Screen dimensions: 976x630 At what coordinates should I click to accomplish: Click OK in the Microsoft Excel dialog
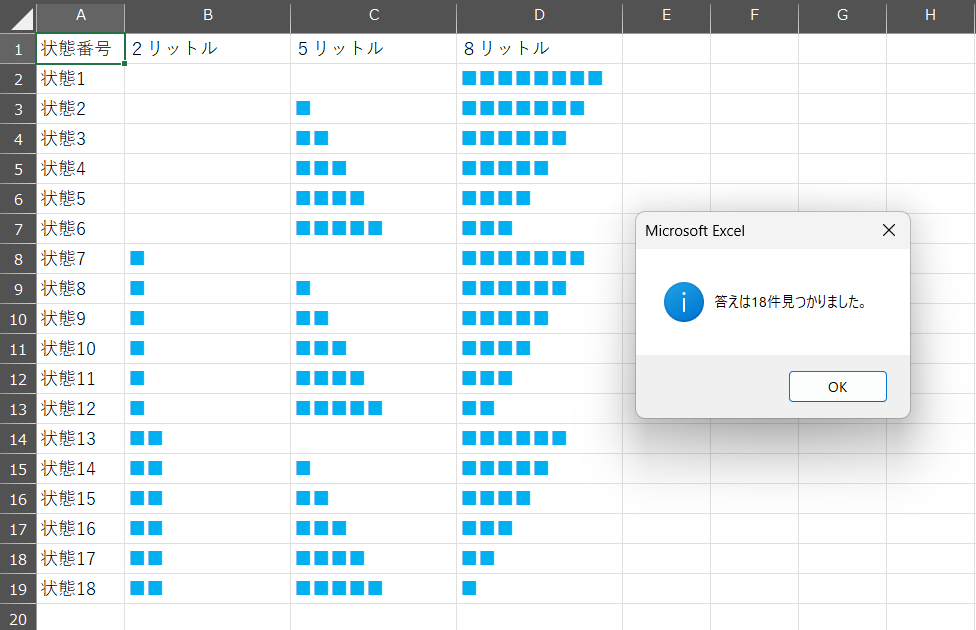(x=837, y=387)
